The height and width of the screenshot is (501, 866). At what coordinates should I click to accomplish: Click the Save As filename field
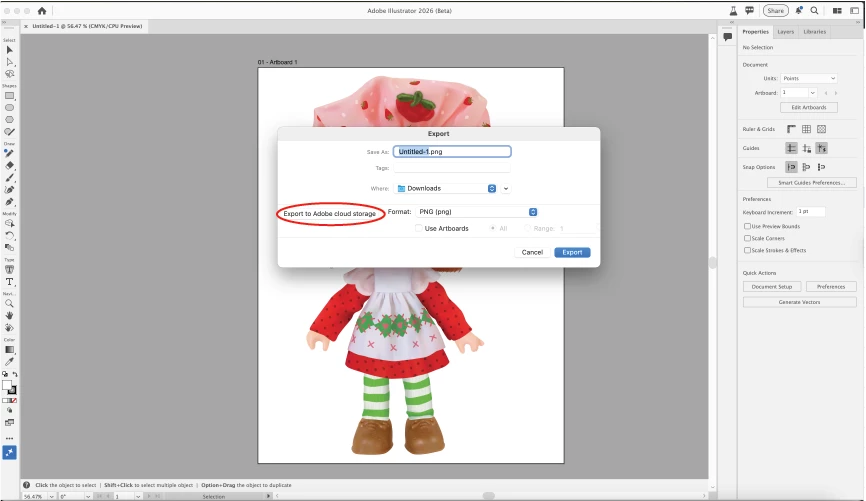(452, 151)
